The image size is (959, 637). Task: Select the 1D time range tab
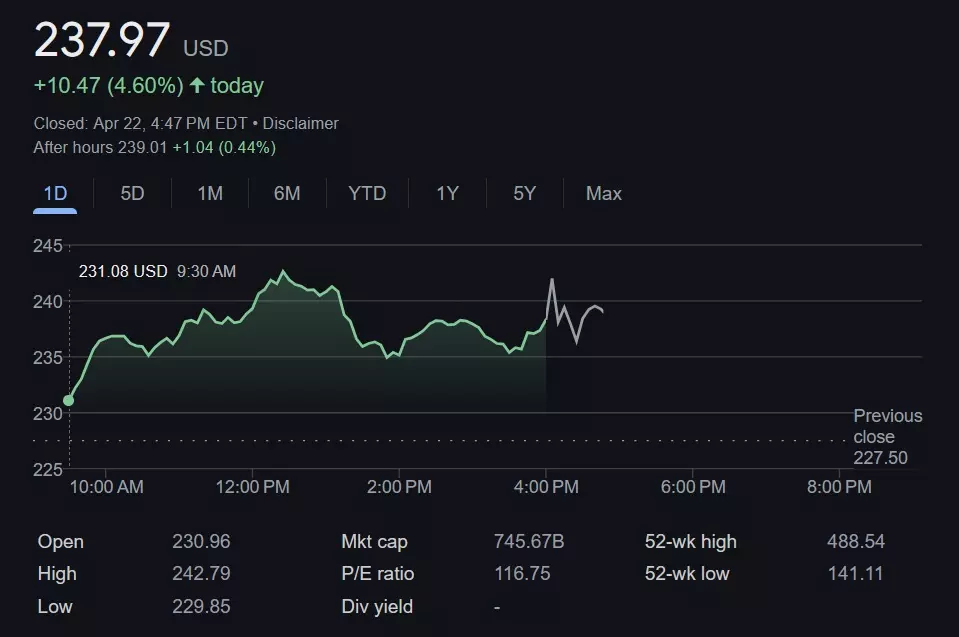pyautogui.click(x=55, y=194)
